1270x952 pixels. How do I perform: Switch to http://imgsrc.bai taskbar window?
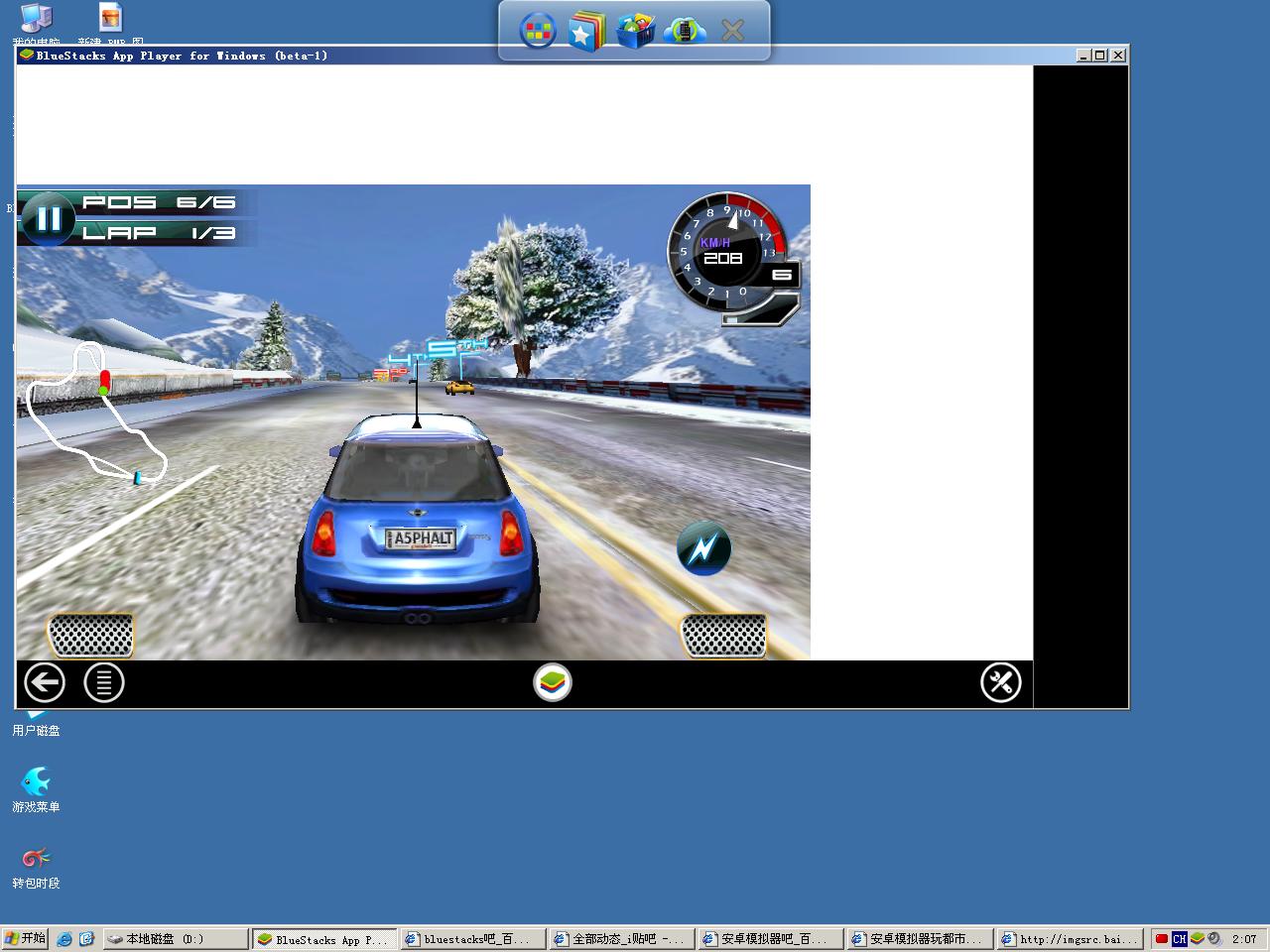(x=1069, y=939)
